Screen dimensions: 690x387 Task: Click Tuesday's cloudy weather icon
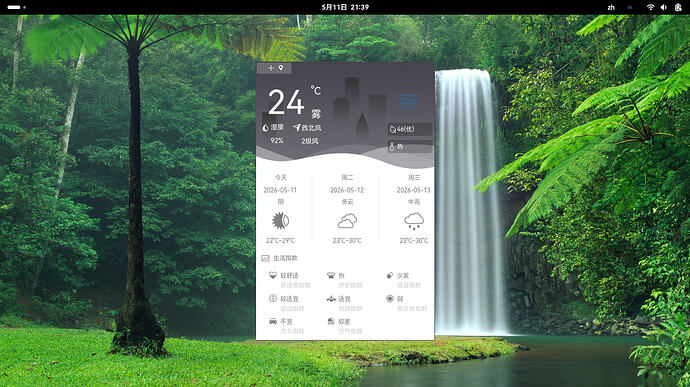347,221
